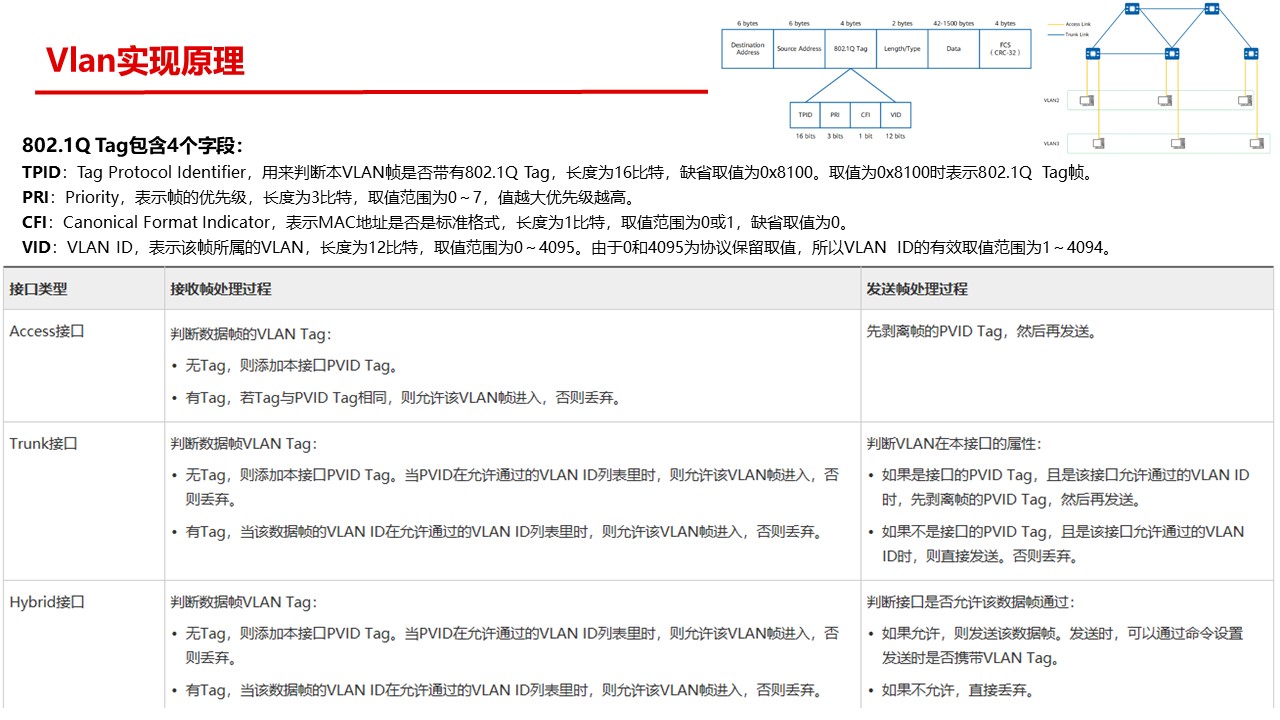Click the heading '802.1Q Tag包含4个字段:'
The width and height of the screenshot is (1280, 720).
click(x=133, y=146)
